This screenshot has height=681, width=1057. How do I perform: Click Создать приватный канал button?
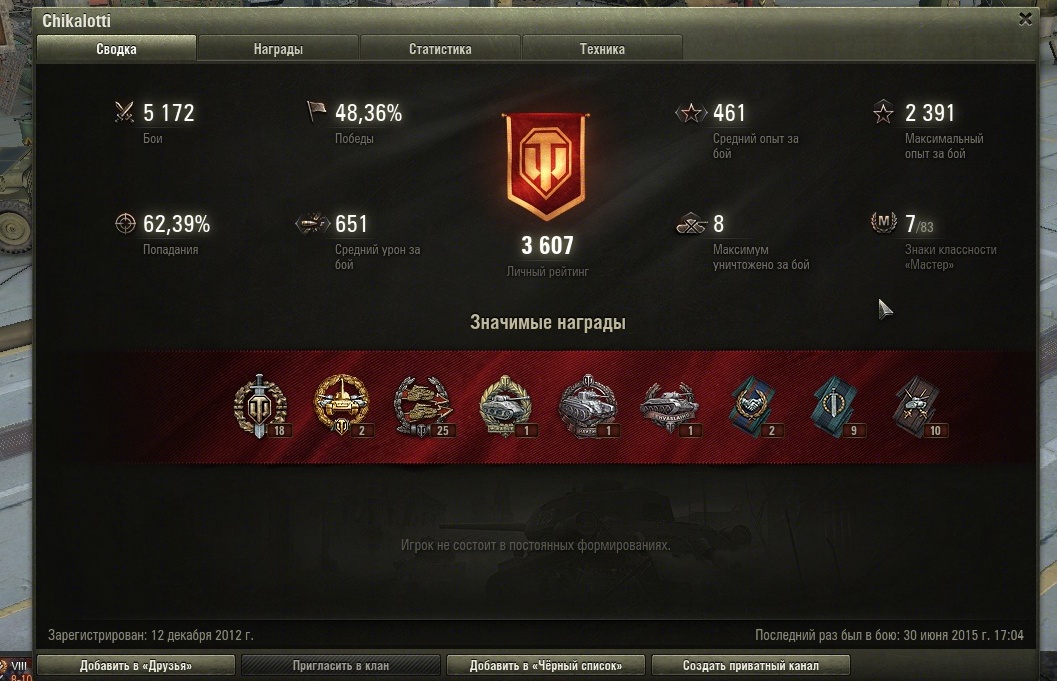750,665
